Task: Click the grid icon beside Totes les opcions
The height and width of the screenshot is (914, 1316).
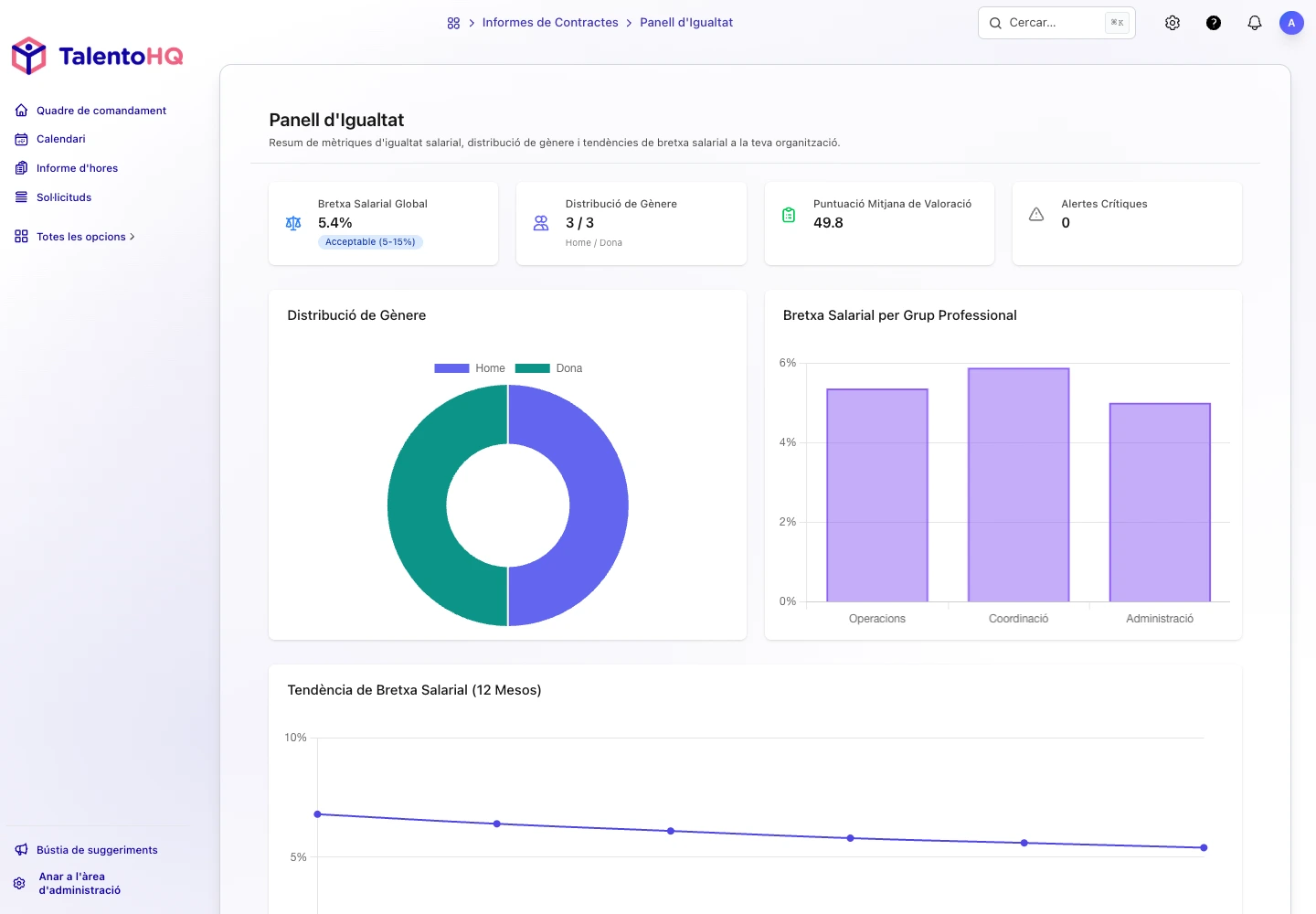Action: [21, 237]
